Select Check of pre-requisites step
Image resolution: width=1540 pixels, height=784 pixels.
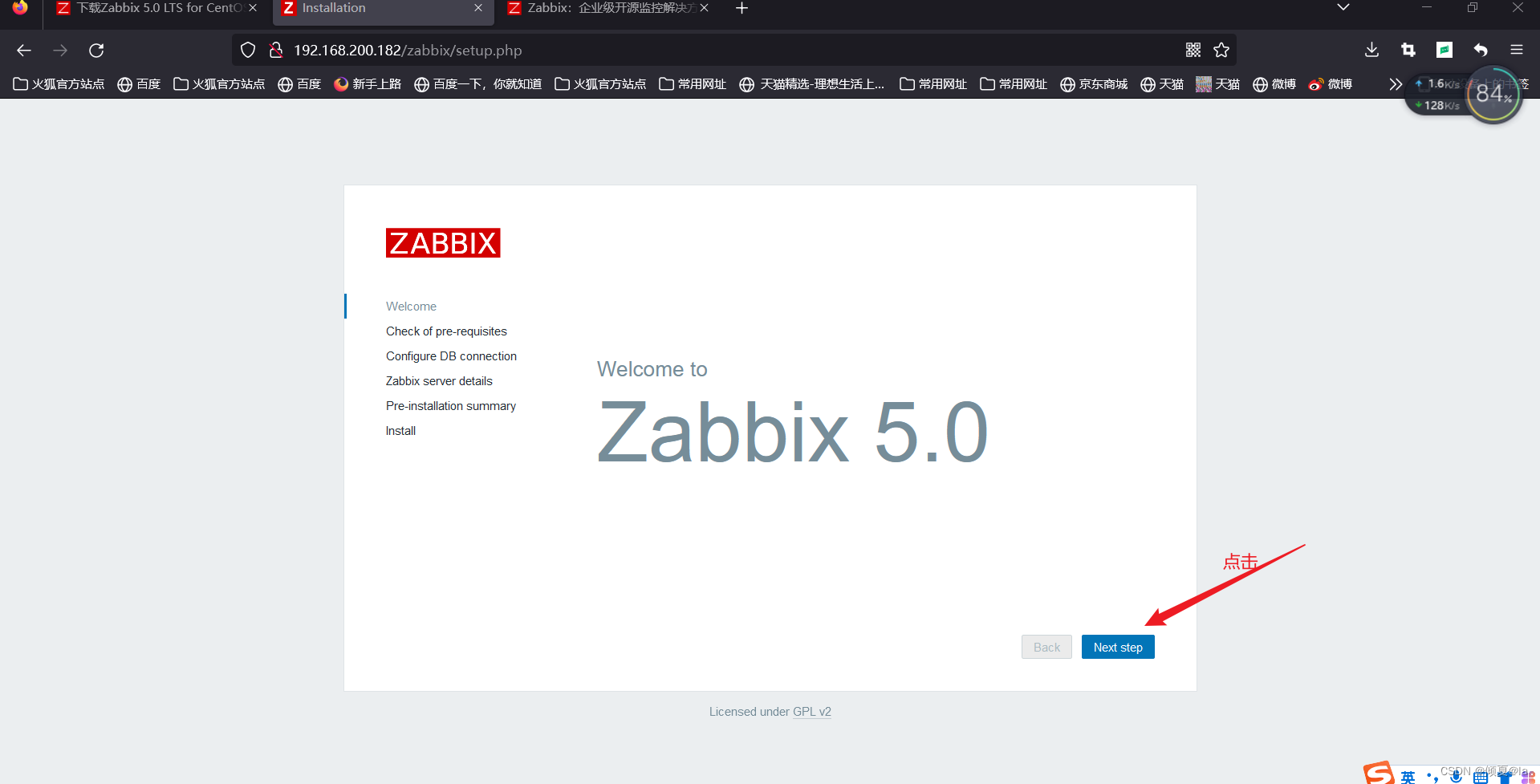point(446,331)
